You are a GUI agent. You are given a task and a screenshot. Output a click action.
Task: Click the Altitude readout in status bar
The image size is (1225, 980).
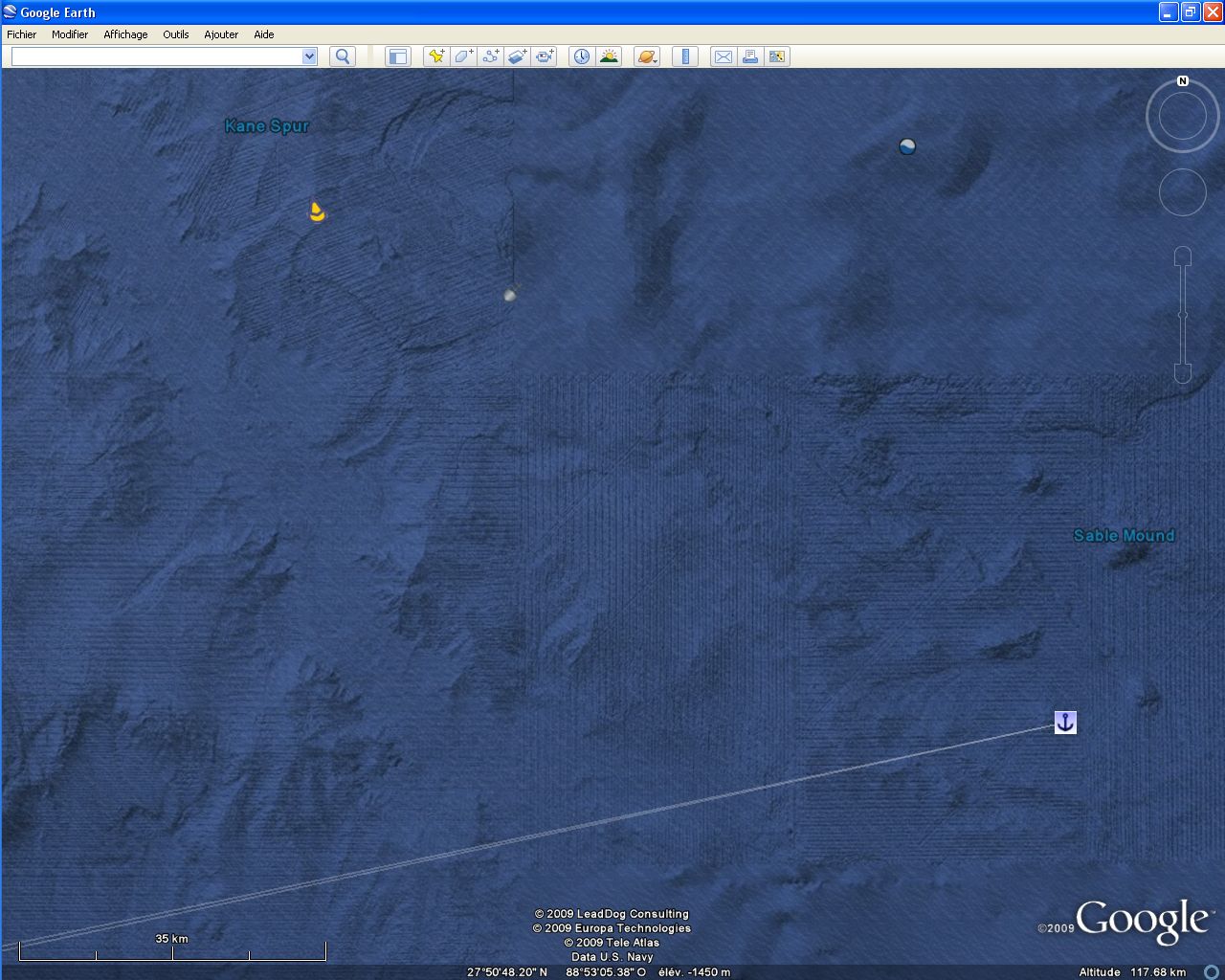pos(1132,972)
